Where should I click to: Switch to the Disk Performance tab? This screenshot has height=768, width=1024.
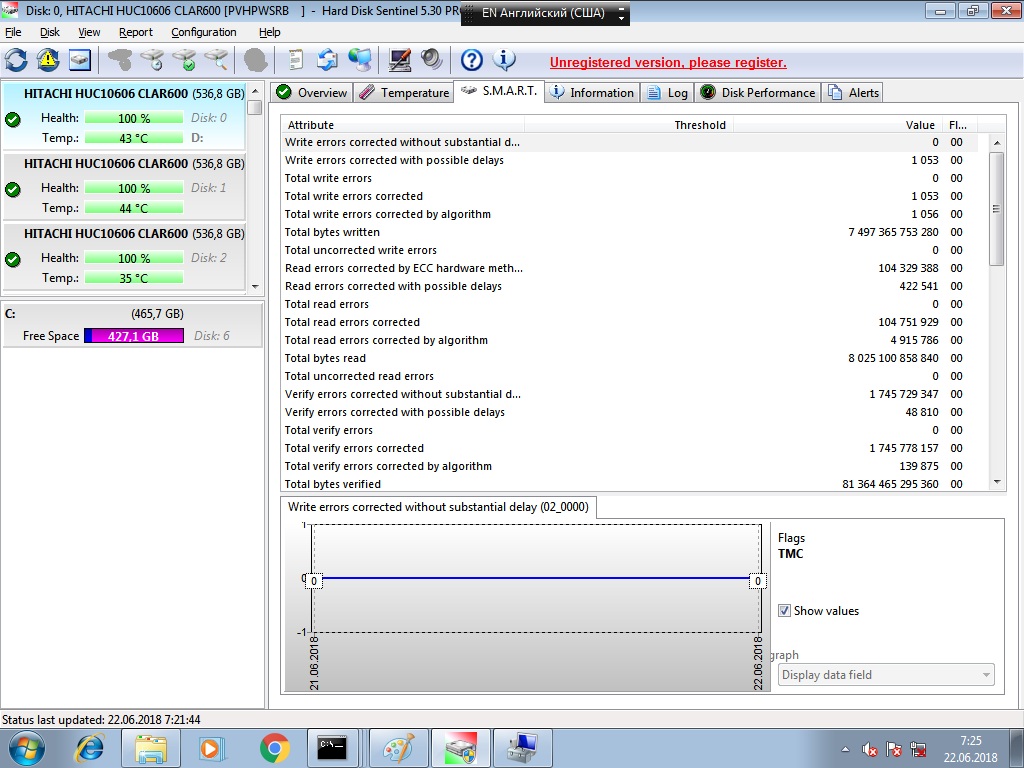click(x=758, y=92)
